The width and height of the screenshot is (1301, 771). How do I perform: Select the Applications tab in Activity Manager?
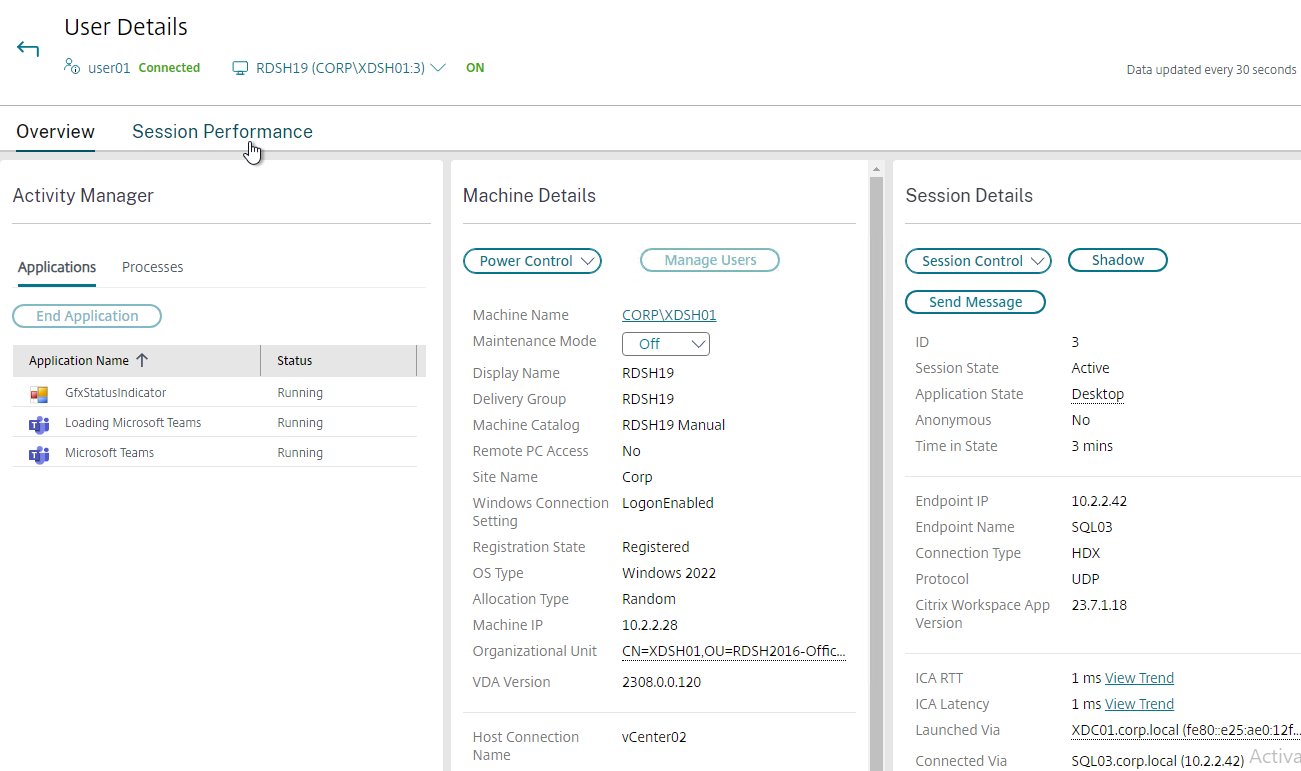pos(57,267)
